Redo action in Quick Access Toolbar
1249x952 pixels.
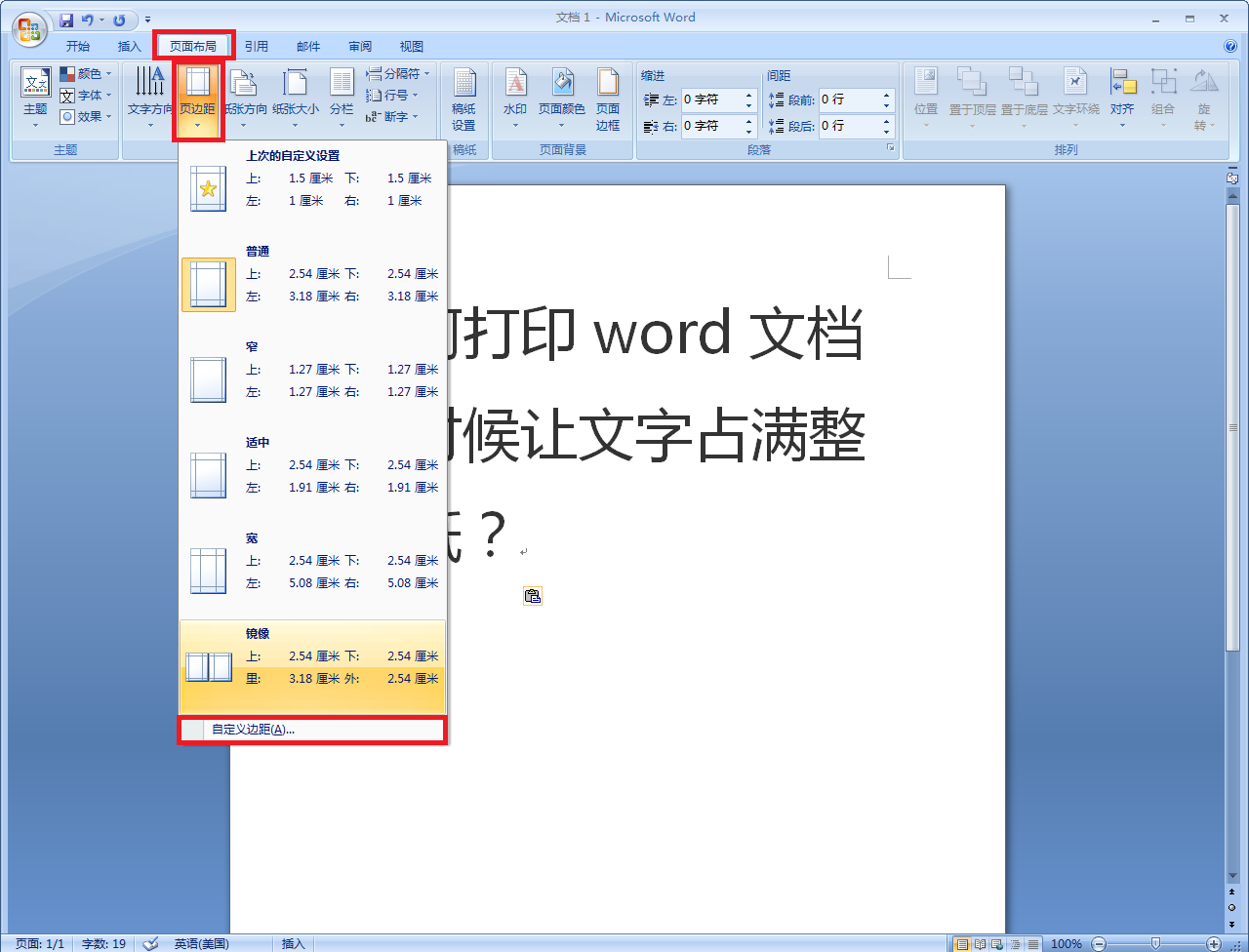pos(119,20)
